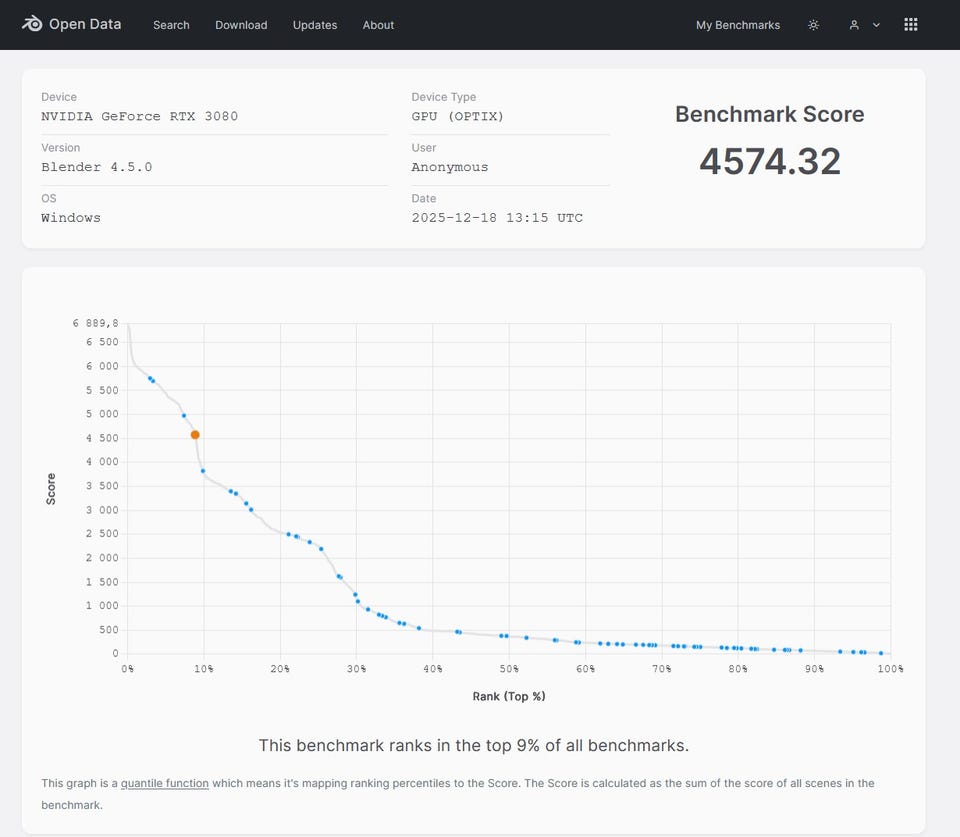The image size is (960, 837).
Task: Click the 4574.32 benchmark score value
Action: point(769,161)
